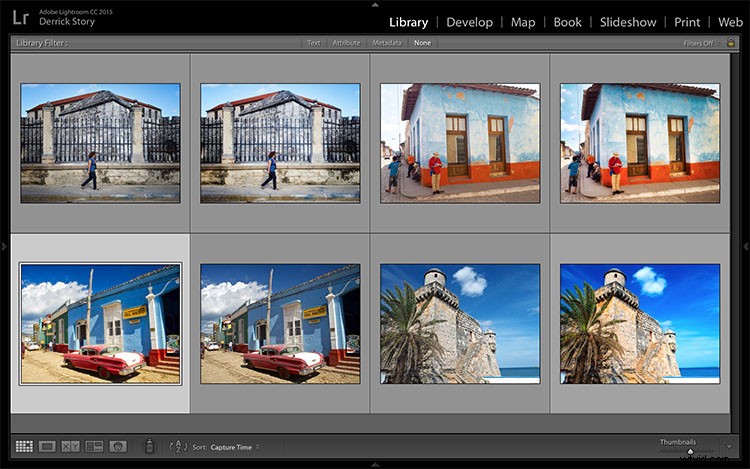Select the Painter spray can tool
The image size is (750, 469).
pyautogui.click(x=149, y=446)
